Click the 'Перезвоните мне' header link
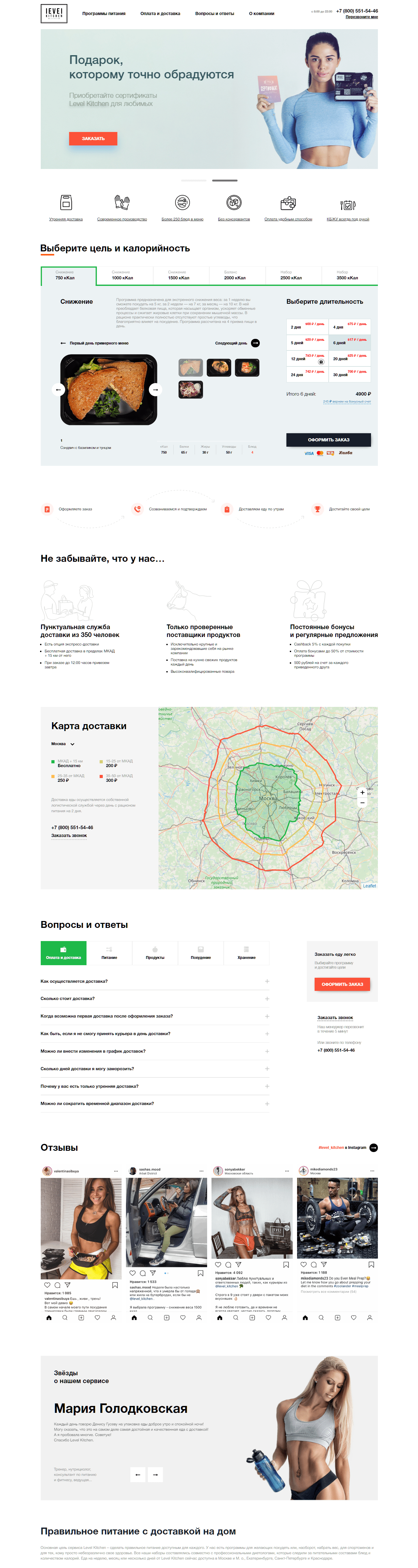418x1568 pixels. [x=361, y=17]
